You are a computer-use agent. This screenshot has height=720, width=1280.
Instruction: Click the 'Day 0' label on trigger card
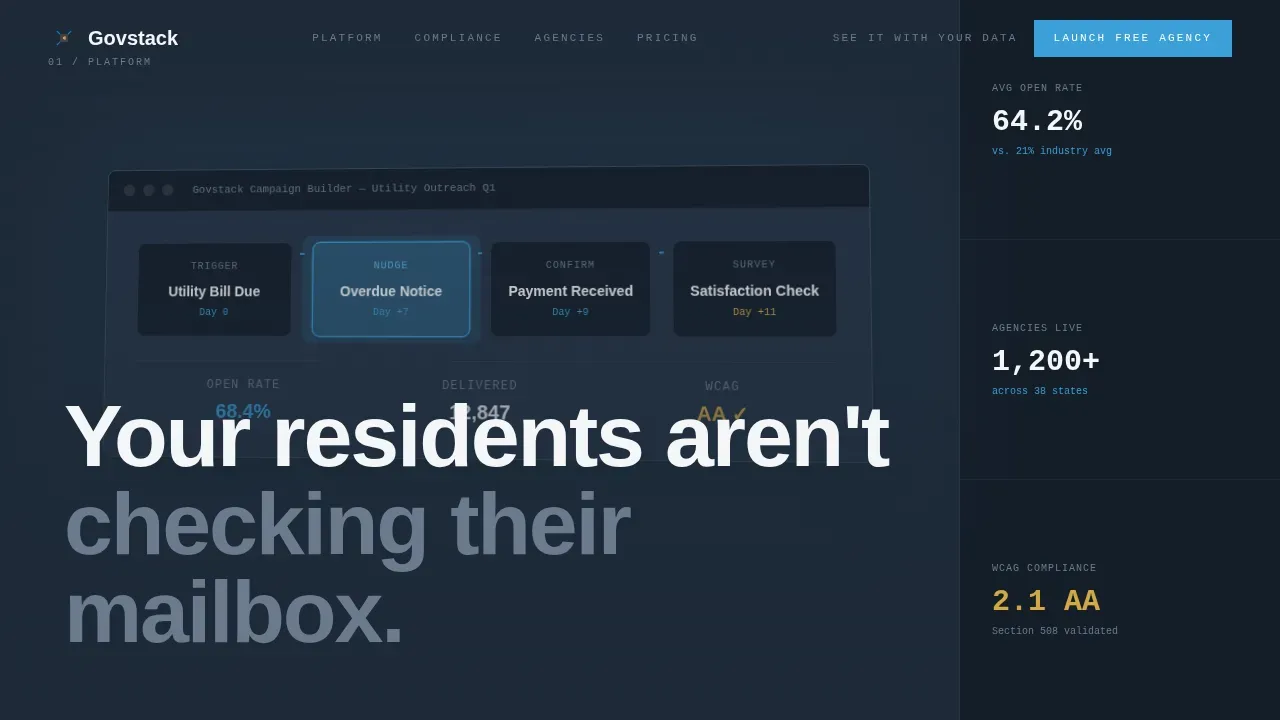[214, 312]
